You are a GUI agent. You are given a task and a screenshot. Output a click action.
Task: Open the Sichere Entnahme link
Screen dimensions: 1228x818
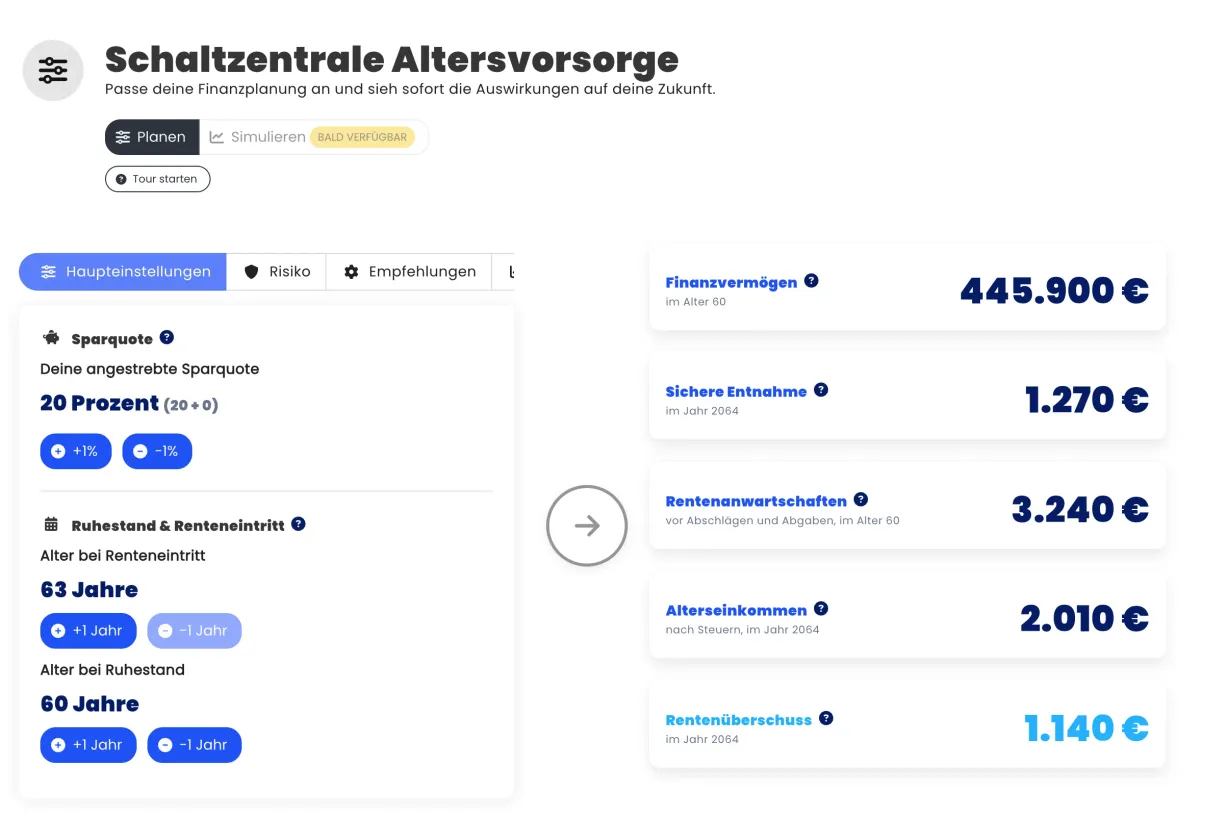click(736, 391)
